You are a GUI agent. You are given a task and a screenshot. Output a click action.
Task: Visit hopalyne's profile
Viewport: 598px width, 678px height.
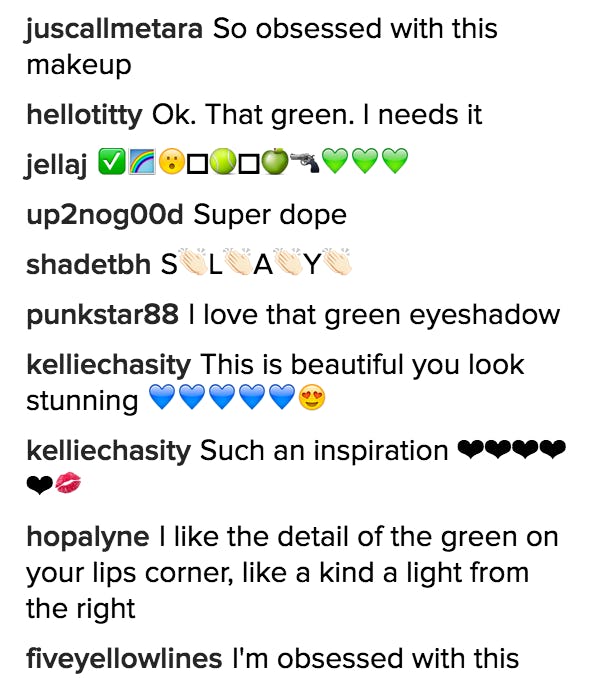88,538
